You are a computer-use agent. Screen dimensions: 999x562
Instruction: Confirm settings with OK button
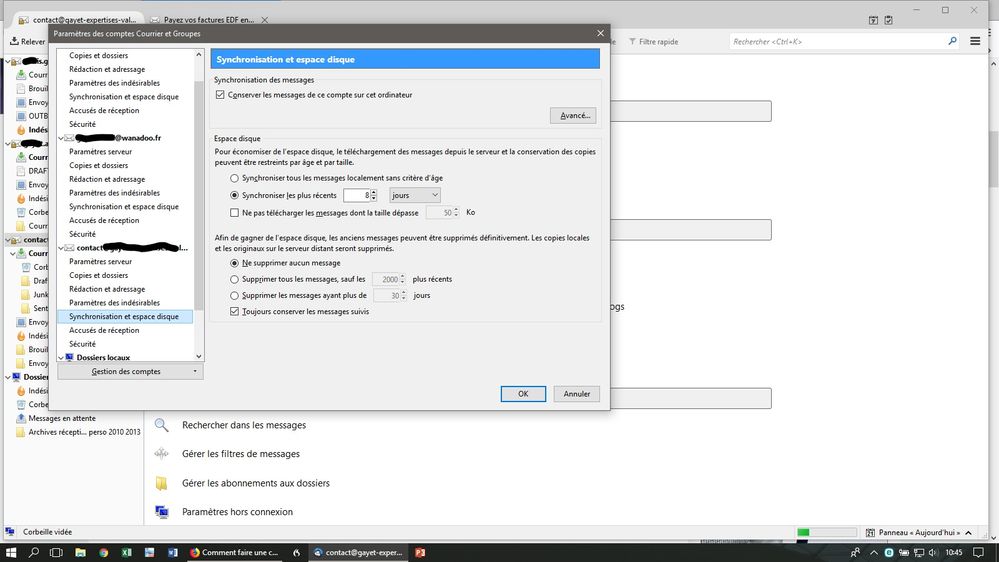(523, 394)
